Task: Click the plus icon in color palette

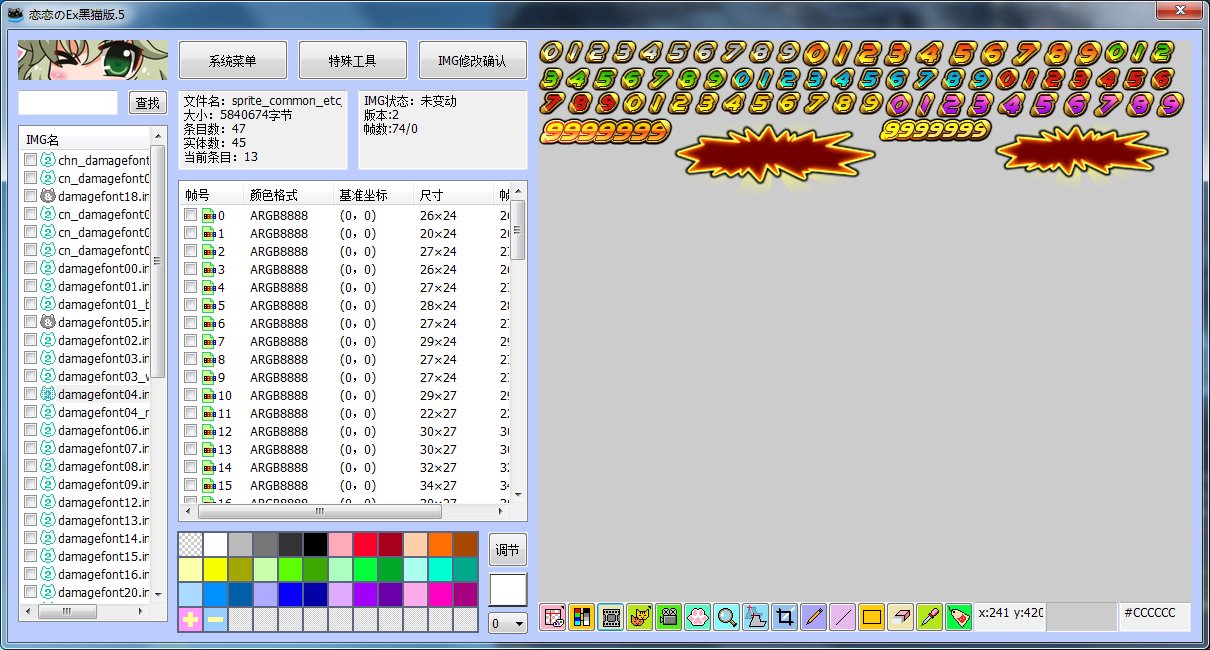Action: click(x=190, y=620)
